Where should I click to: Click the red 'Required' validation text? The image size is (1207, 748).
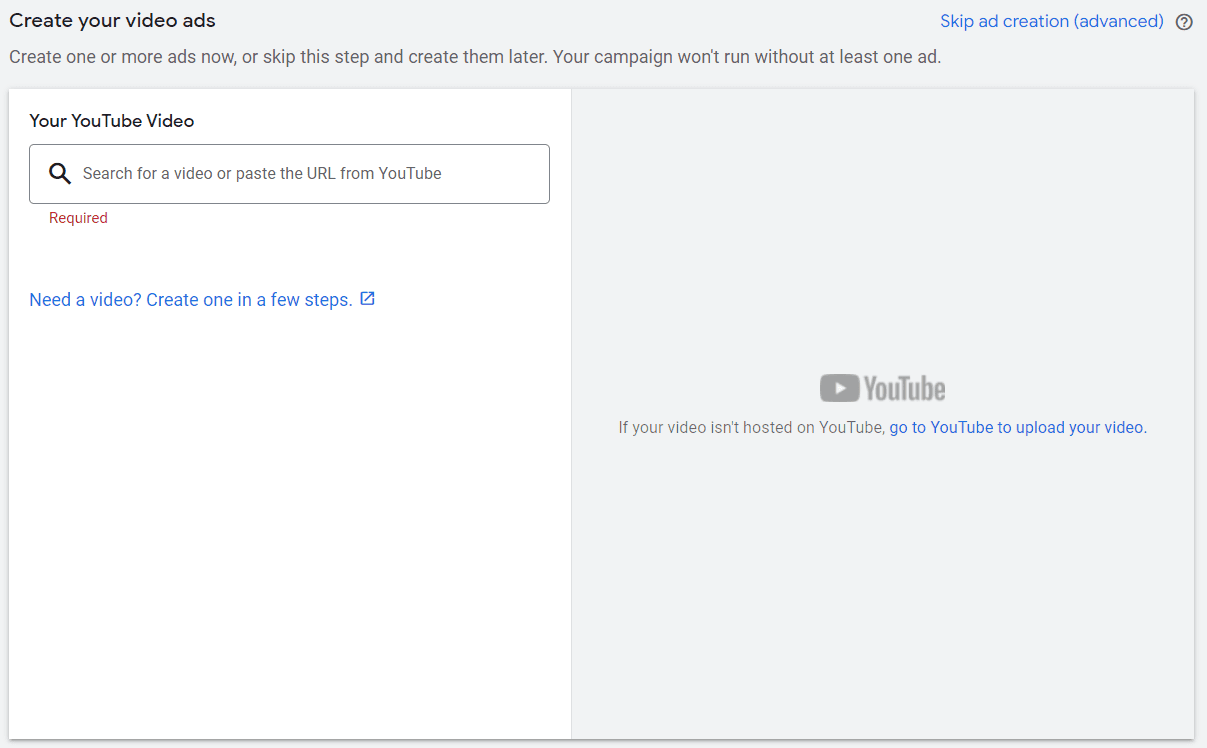tap(78, 218)
